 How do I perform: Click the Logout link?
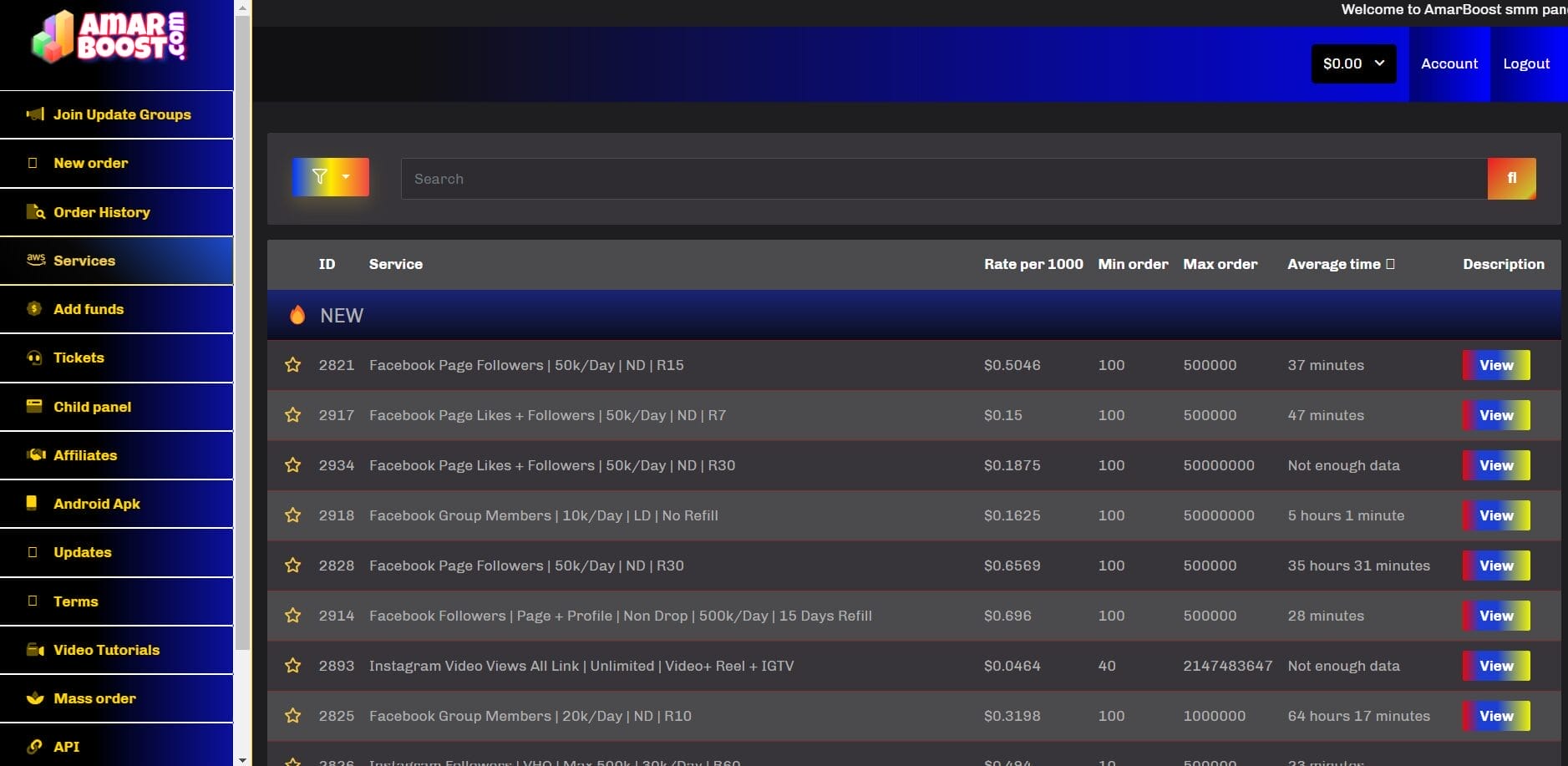pyautogui.click(x=1525, y=63)
